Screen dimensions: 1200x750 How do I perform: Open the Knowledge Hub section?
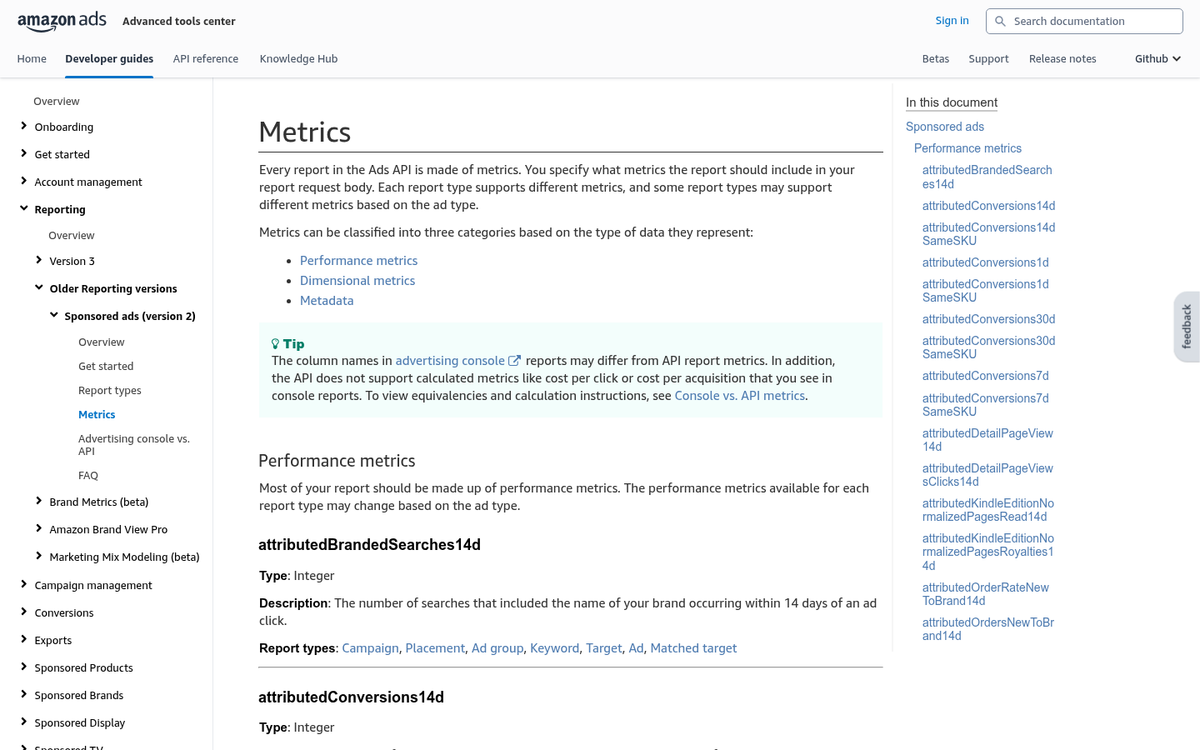pyautogui.click(x=298, y=58)
